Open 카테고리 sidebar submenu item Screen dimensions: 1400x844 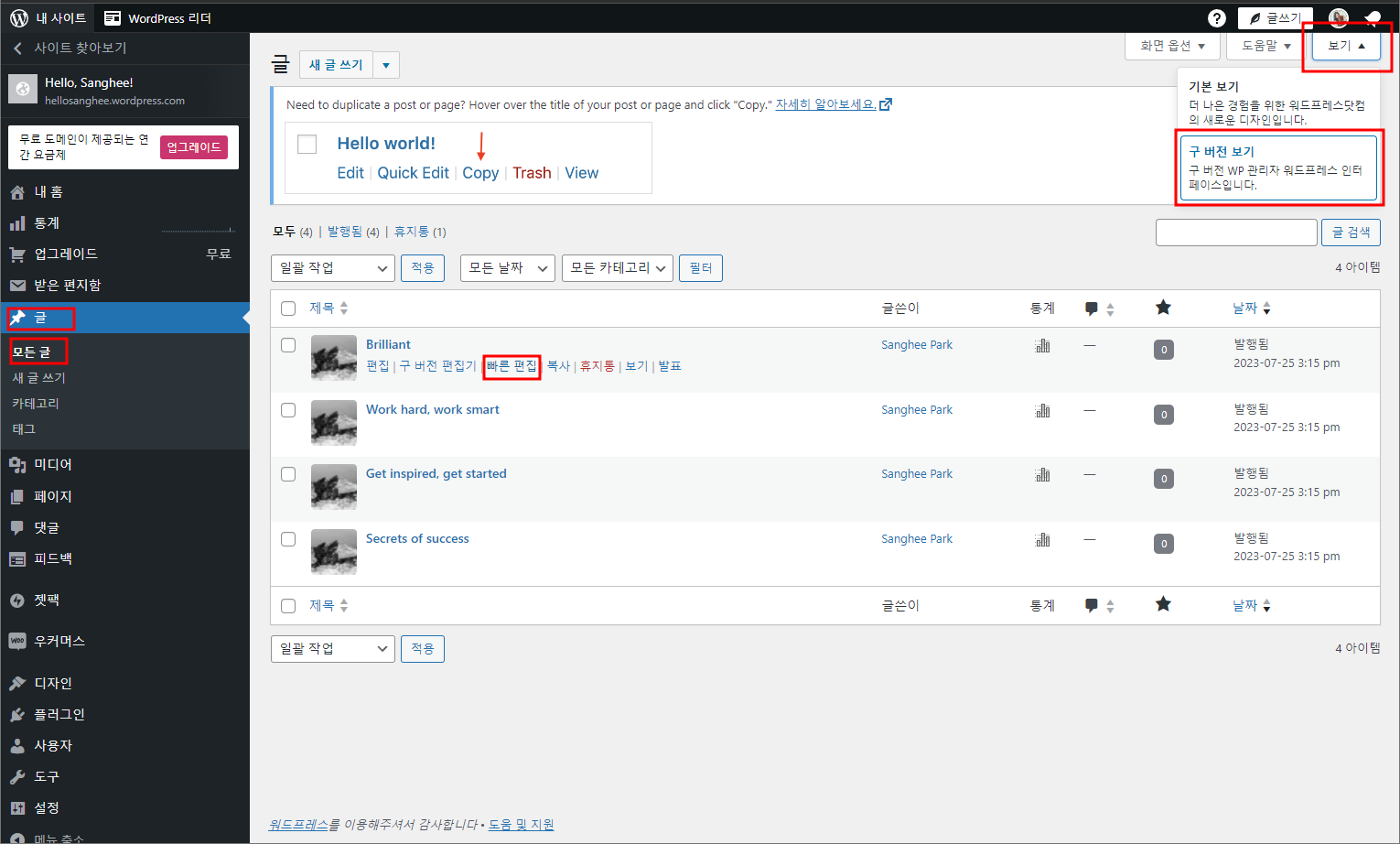[x=36, y=404]
